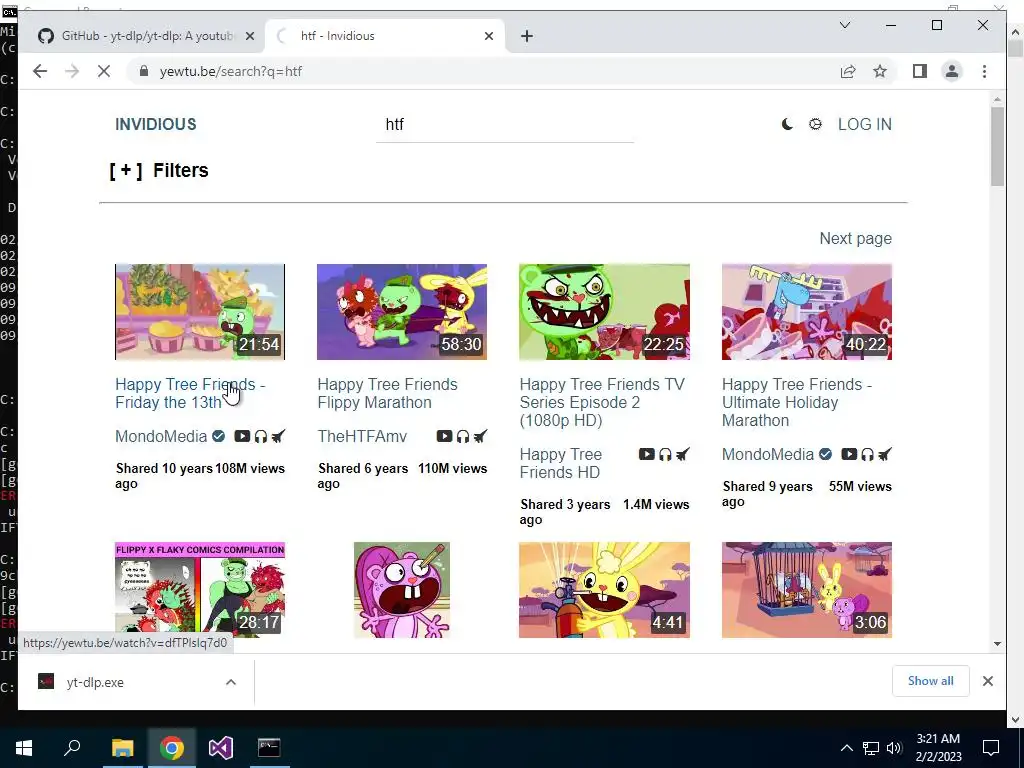Image resolution: width=1024 pixels, height=768 pixels.
Task: Open Happy Tree Friends - Friday the 13th title
Action: point(190,393)
